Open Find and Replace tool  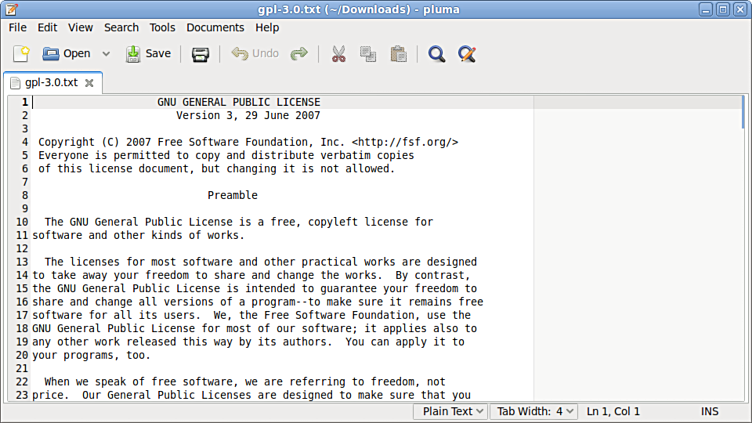(x=467, y=54)
